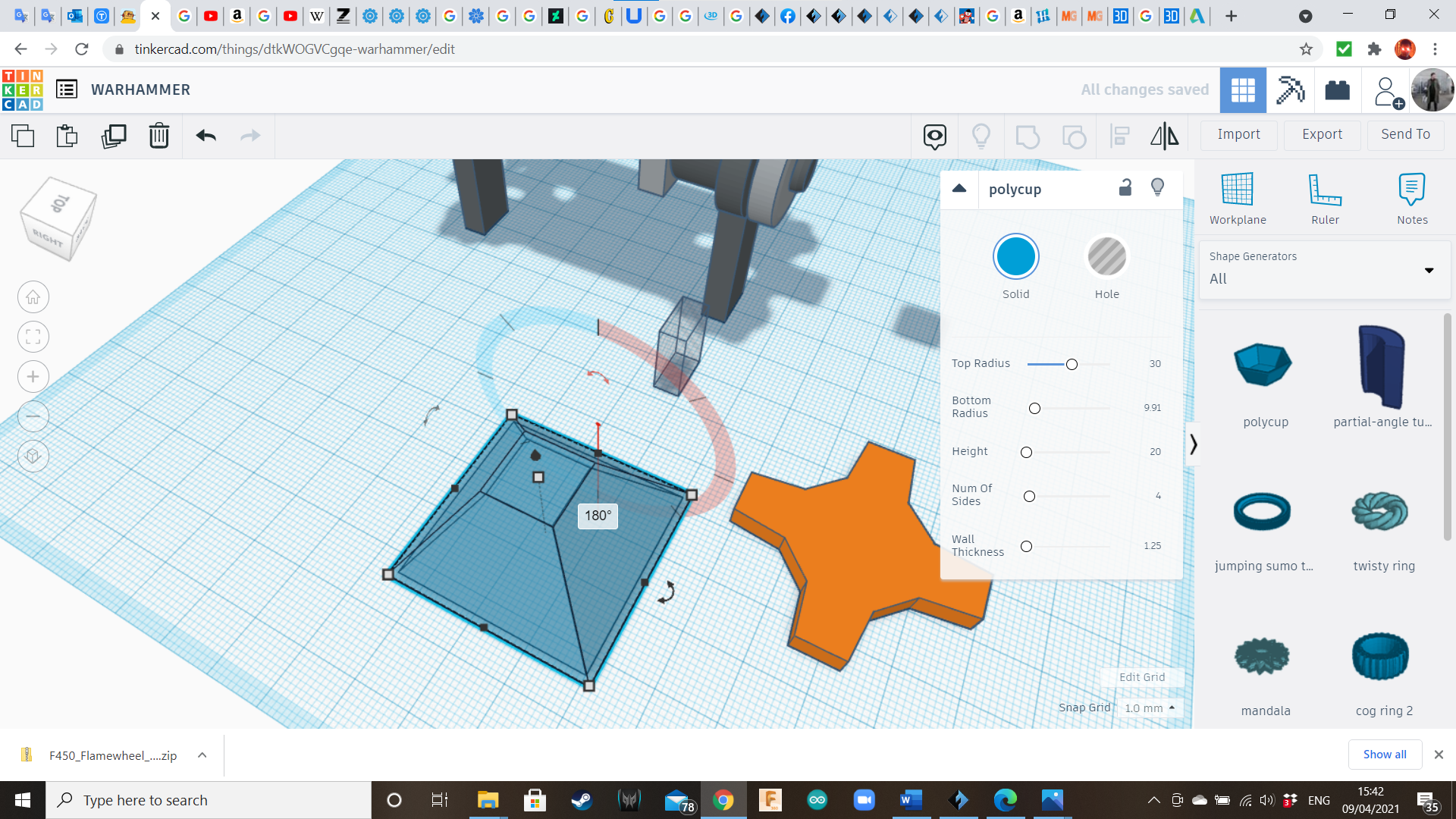This screenshot has height=819, width=1456.
Task: Select the twisty ring shape thumbnail
Action: click(1380, 512)
